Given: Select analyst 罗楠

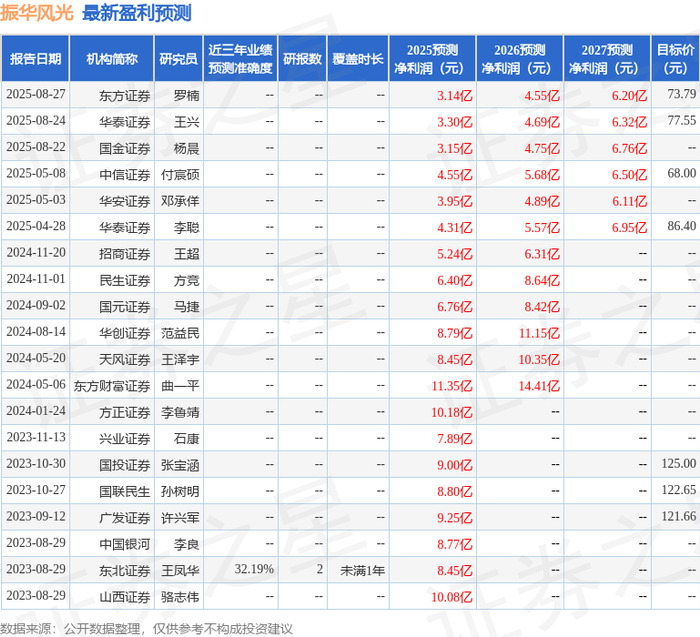Looking at the screenshot, I should click(186, 95).
